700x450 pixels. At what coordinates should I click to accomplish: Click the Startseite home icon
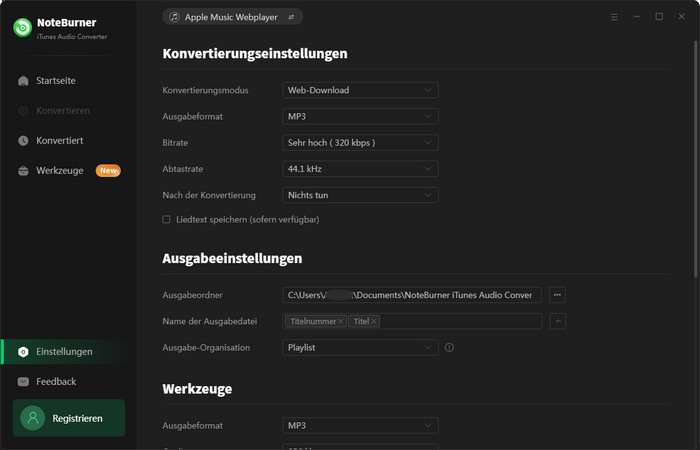pos(23,81)
